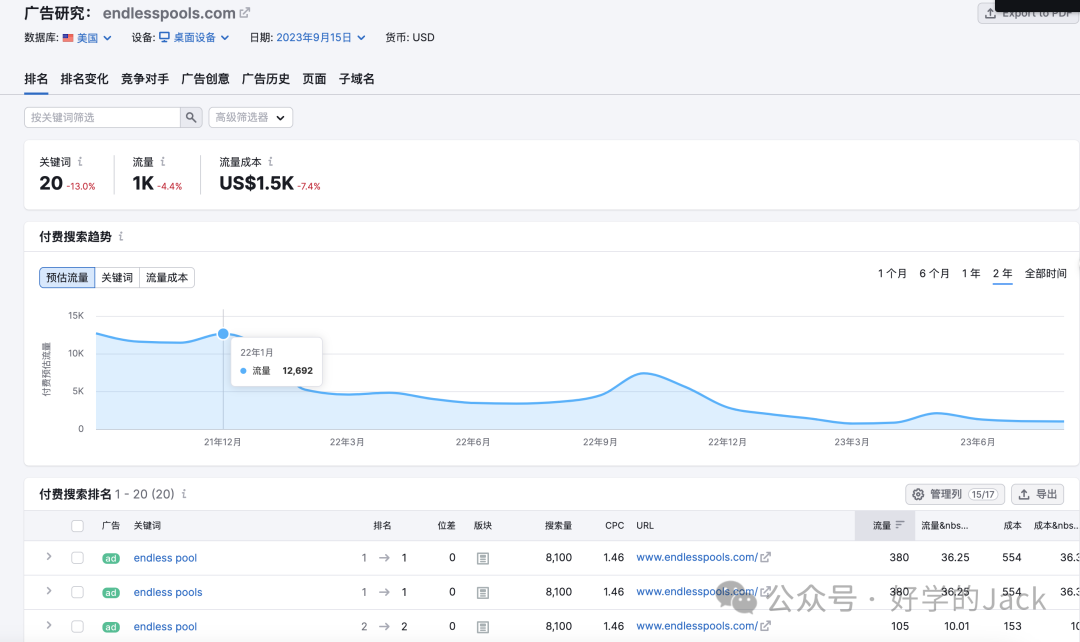Show info icon beside 付费搜索趋势 heading

121,236
